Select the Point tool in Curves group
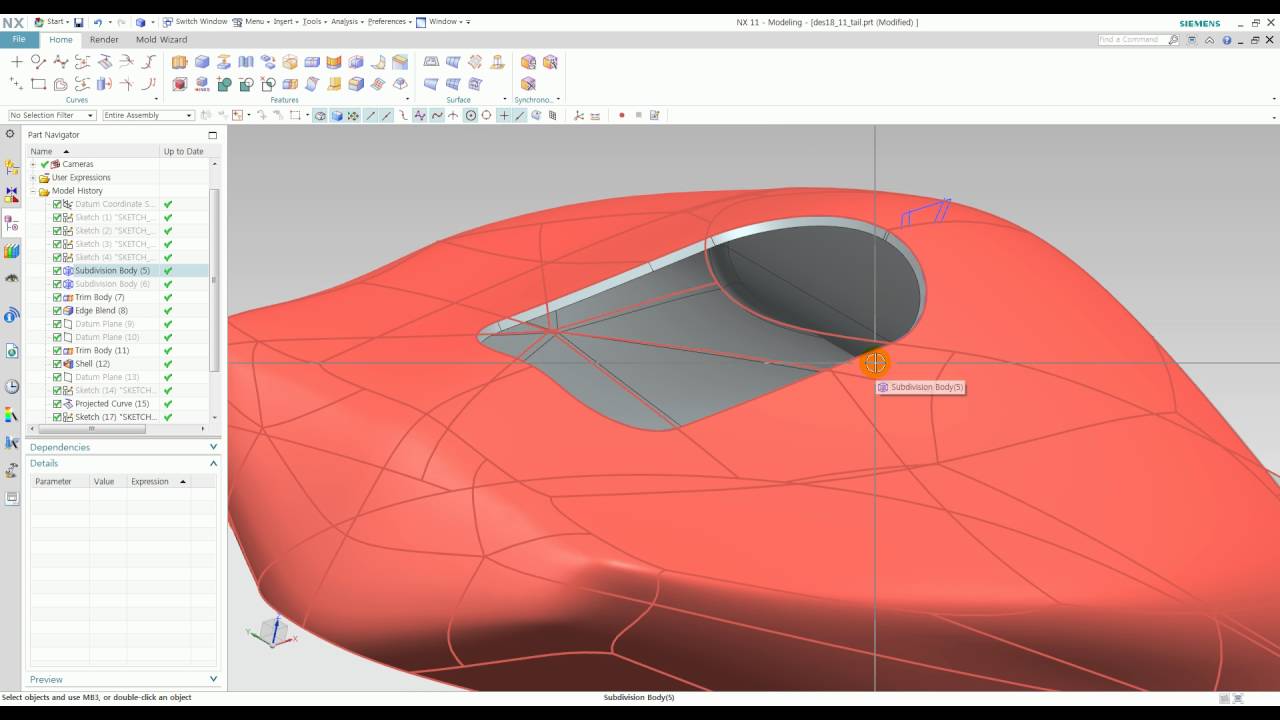Image resolution: width=1280 pixels, height=720 pixels. coord(16,62)
